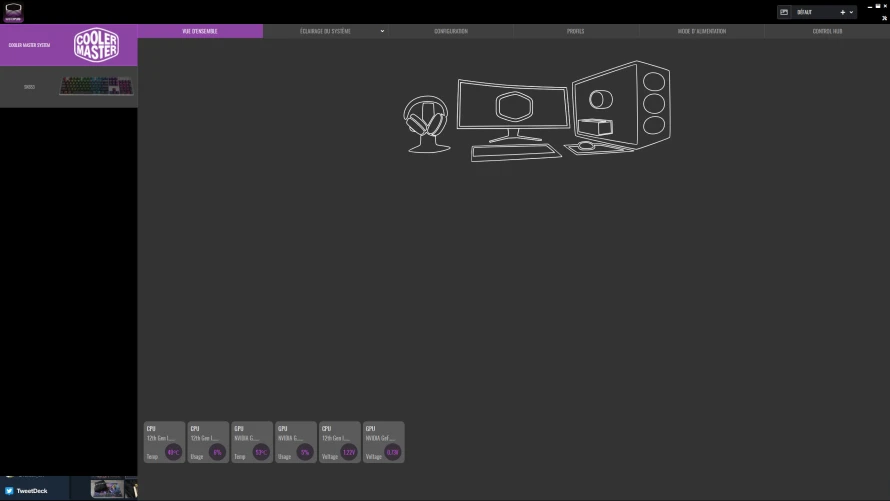Select the SK653 keyboard device in sidebar
This screenshot has height=501, width=890.
click(69, 87)
